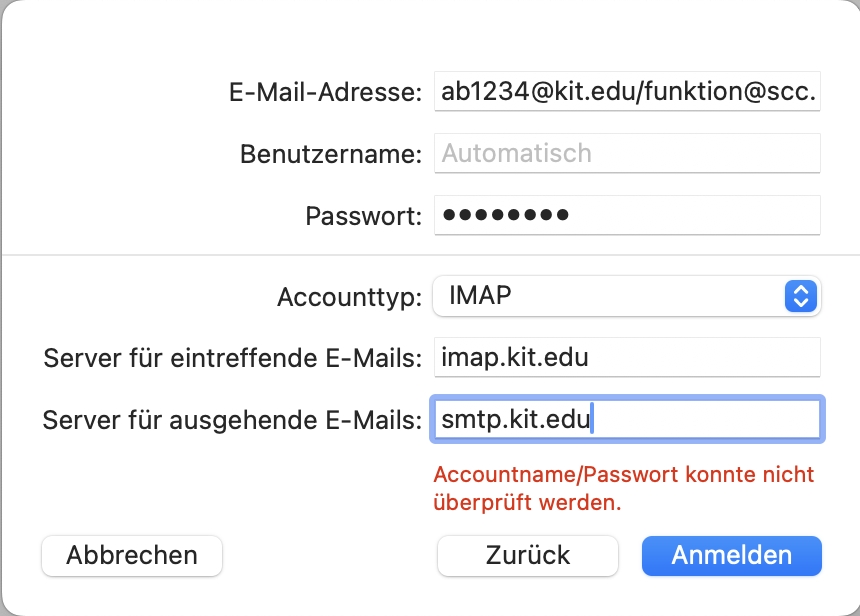
Task: Click the IMAP text in account type
Action: point(476,296)
